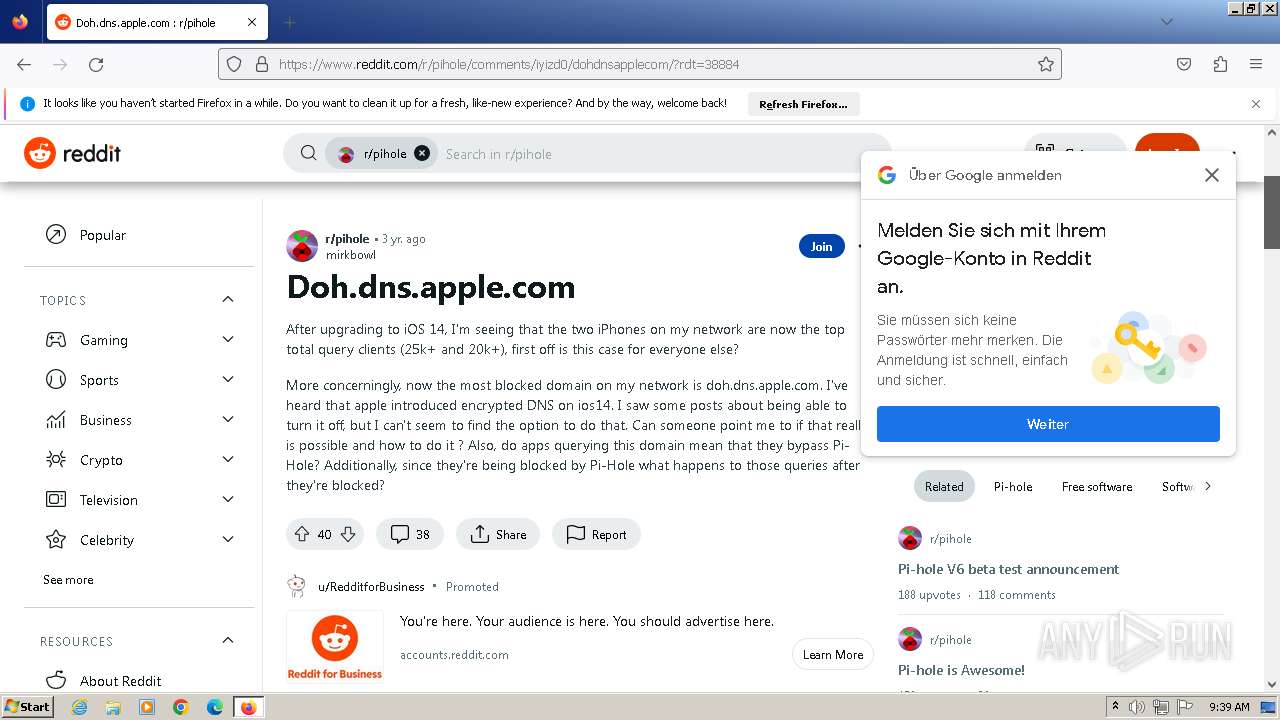Click the volume speaker tray icon

click(1137, 707)
